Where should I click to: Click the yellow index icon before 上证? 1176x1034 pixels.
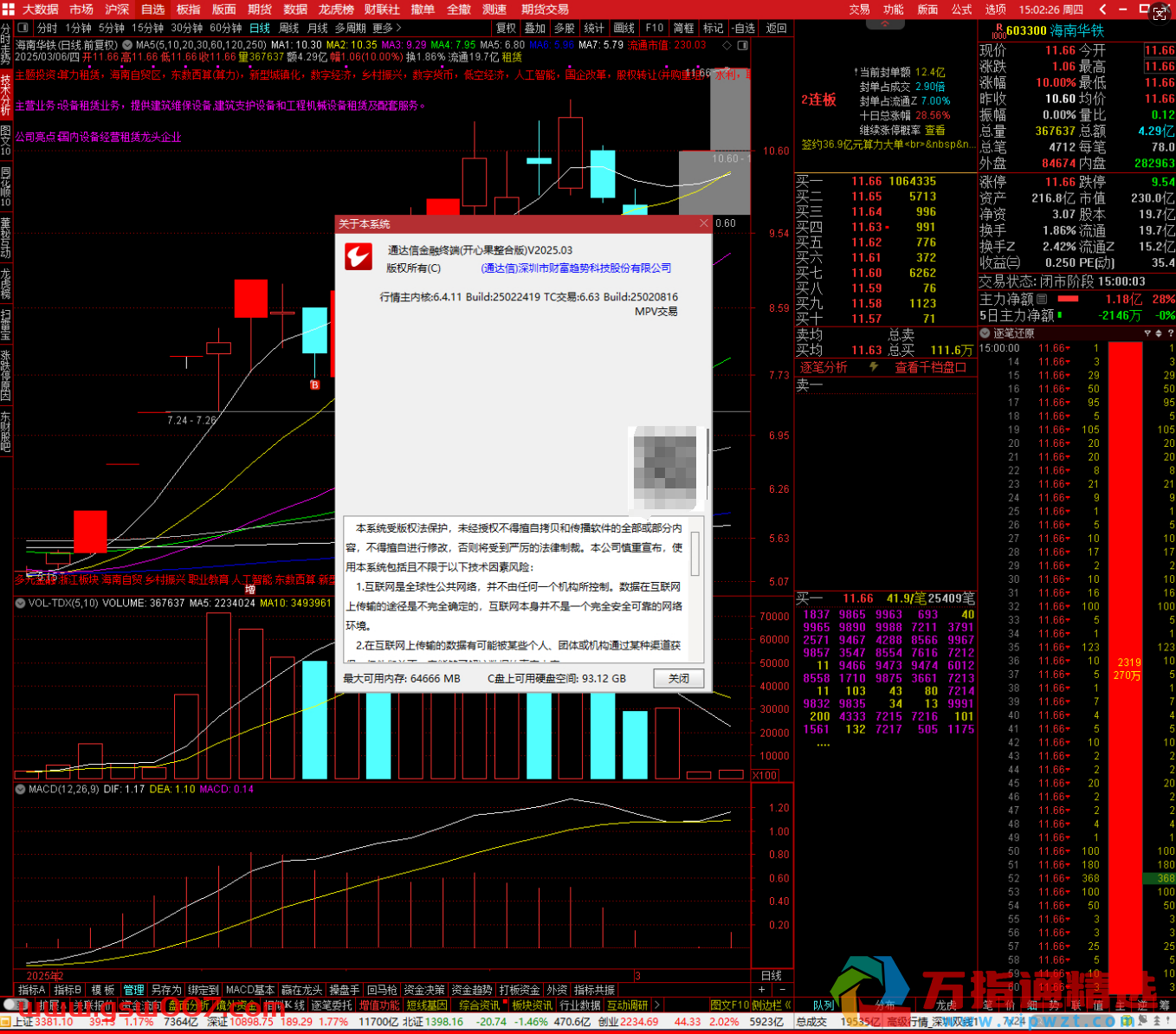pyautogui.click(x=6, y=1022)
